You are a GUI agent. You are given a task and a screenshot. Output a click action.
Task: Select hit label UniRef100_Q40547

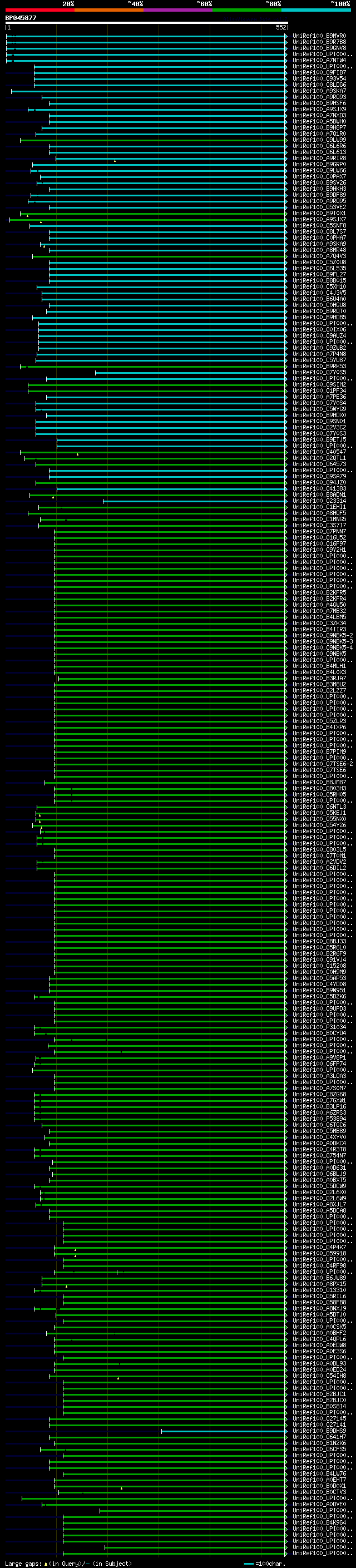319,452
